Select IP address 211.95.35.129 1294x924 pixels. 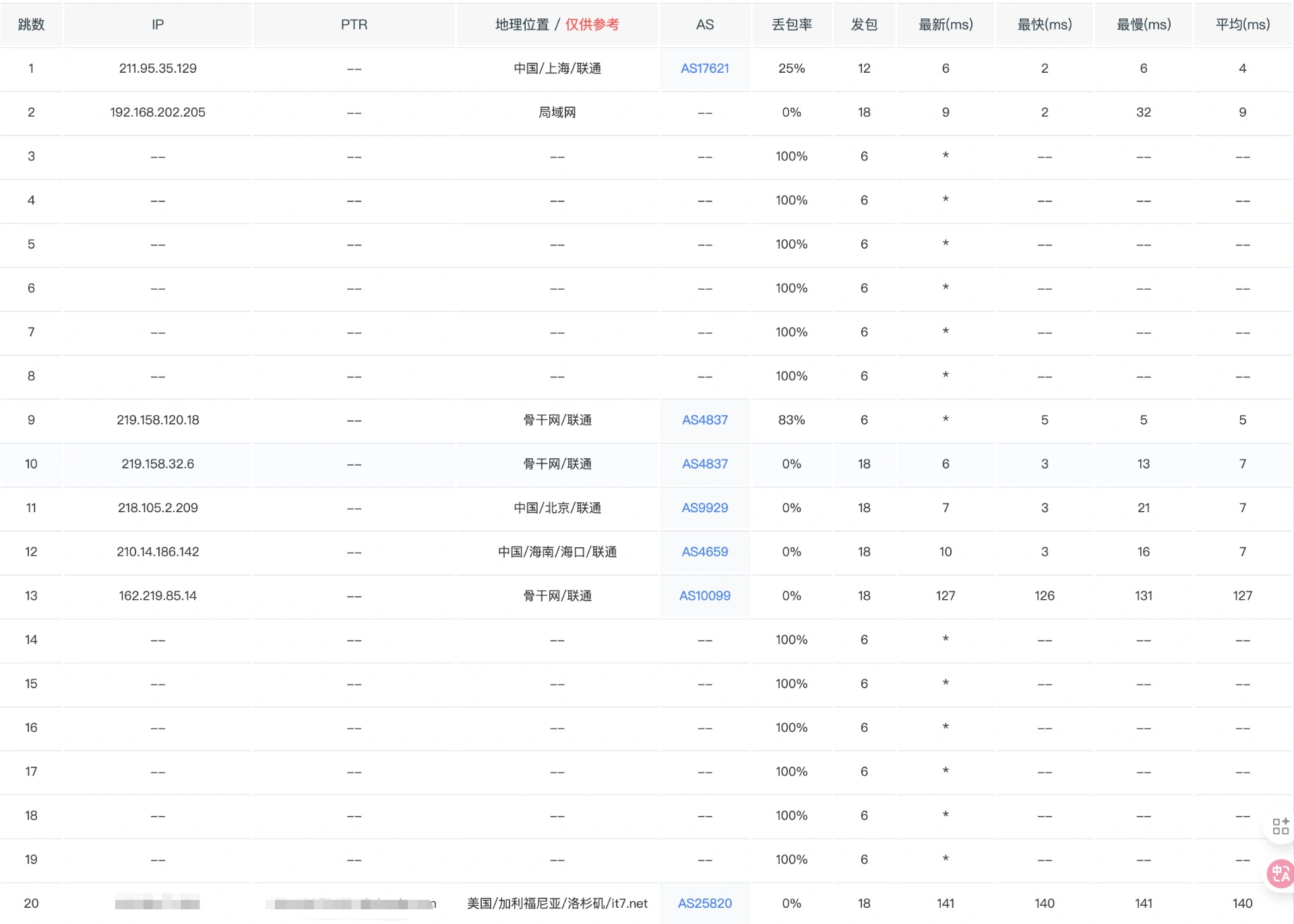(158, 68)
